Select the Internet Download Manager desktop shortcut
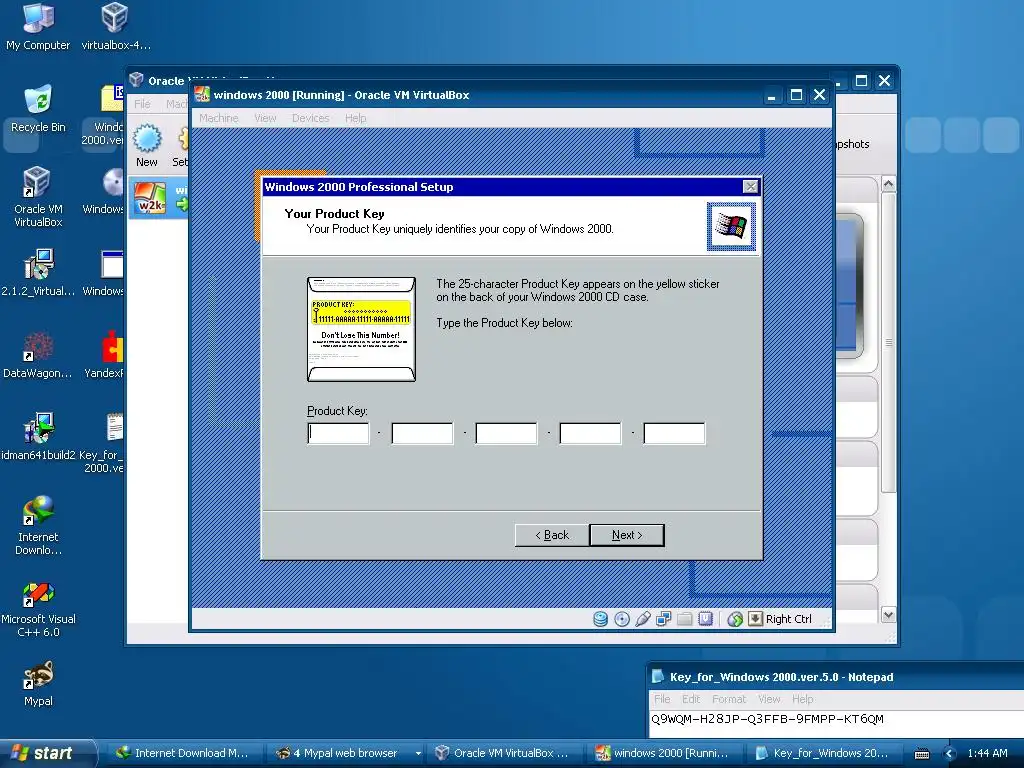 pyautogui.click(x=38, y=525)
